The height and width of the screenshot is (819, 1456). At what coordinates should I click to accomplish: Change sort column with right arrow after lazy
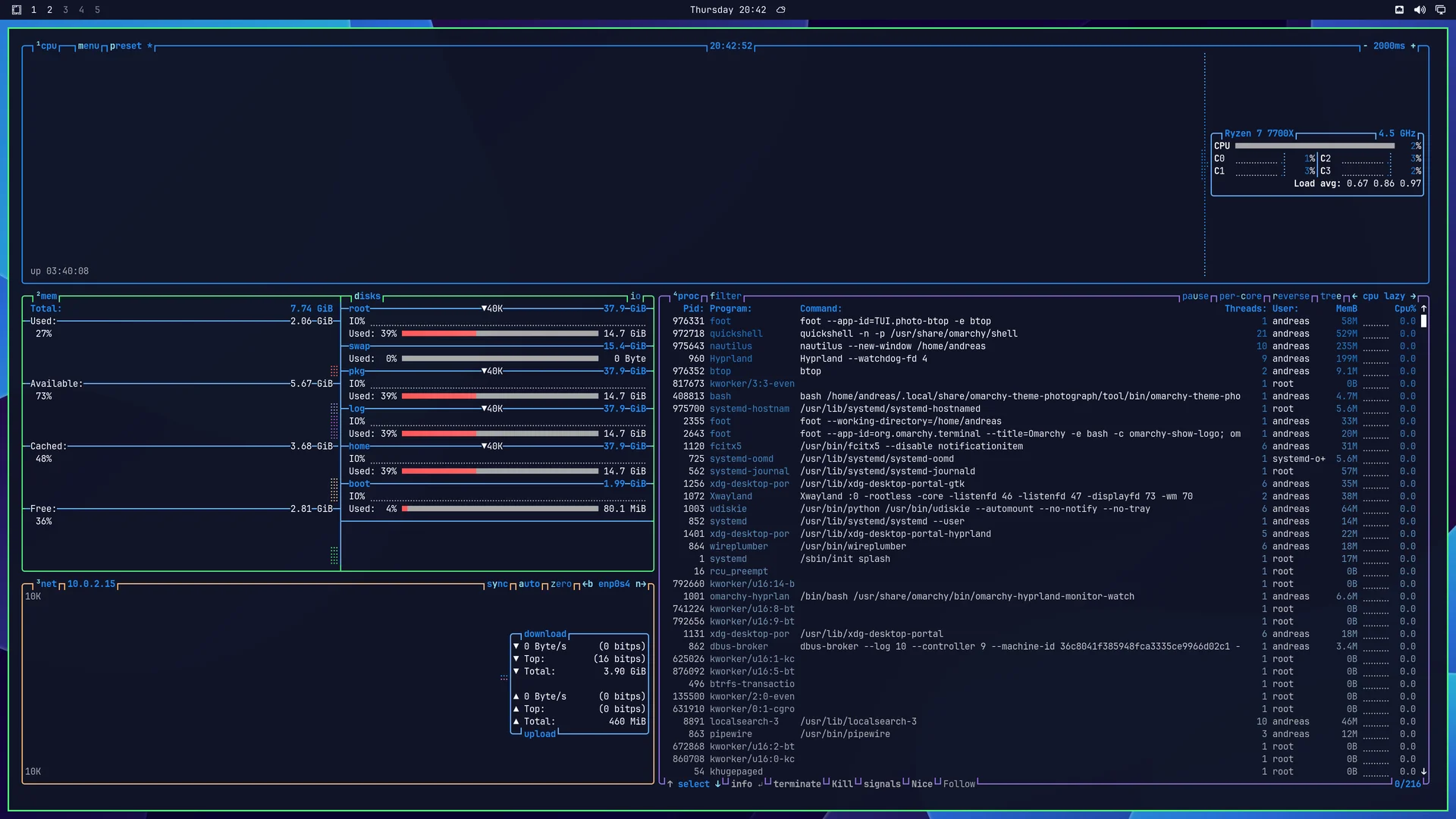(1413, 297)
